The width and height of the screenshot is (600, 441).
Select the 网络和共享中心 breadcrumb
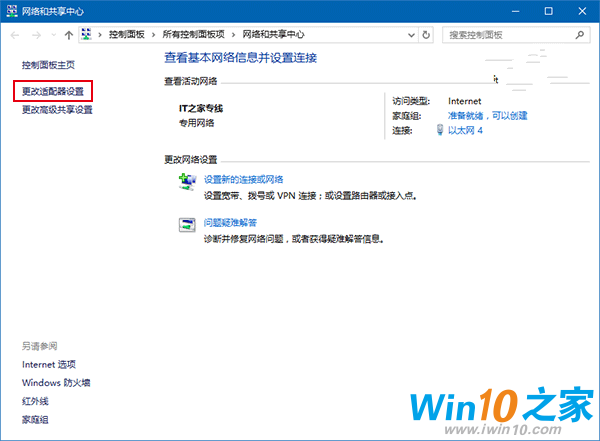[x=273, y=34]
